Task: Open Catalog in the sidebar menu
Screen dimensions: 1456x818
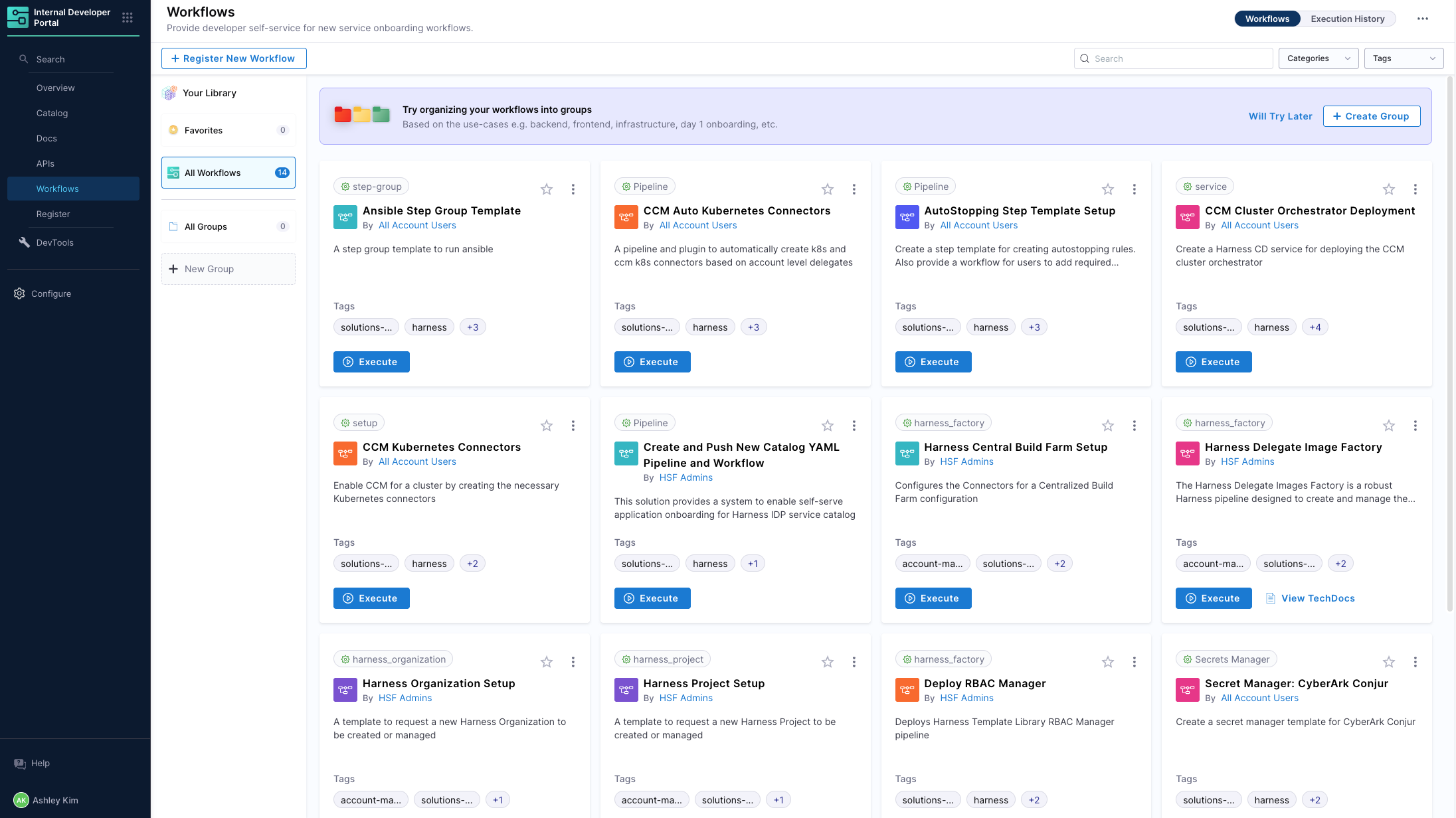Action: [x=52, y=114]
